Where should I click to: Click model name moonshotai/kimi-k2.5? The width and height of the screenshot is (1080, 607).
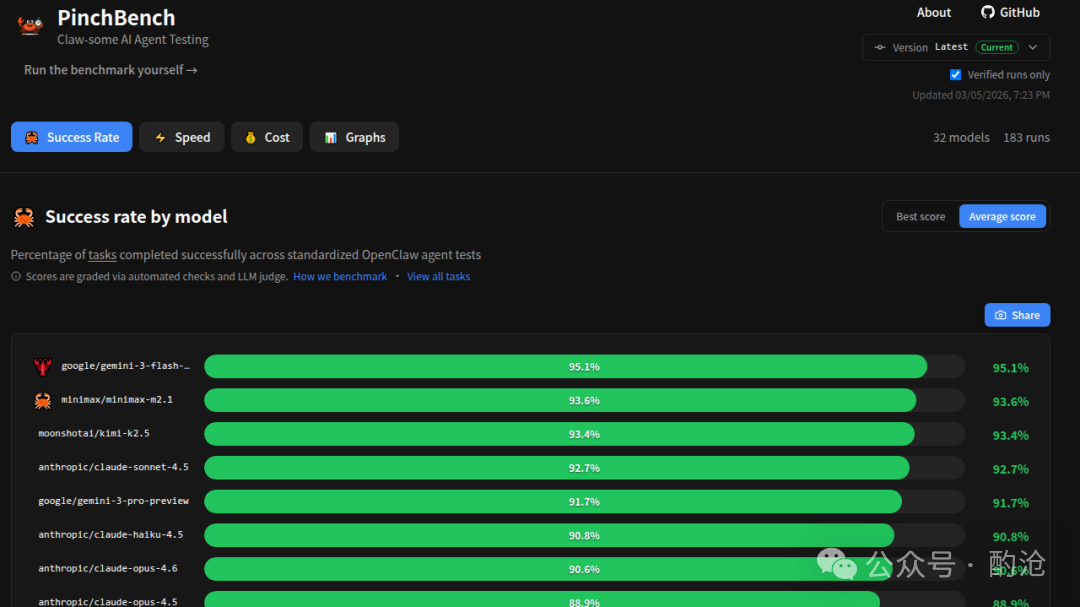(94, 433)
